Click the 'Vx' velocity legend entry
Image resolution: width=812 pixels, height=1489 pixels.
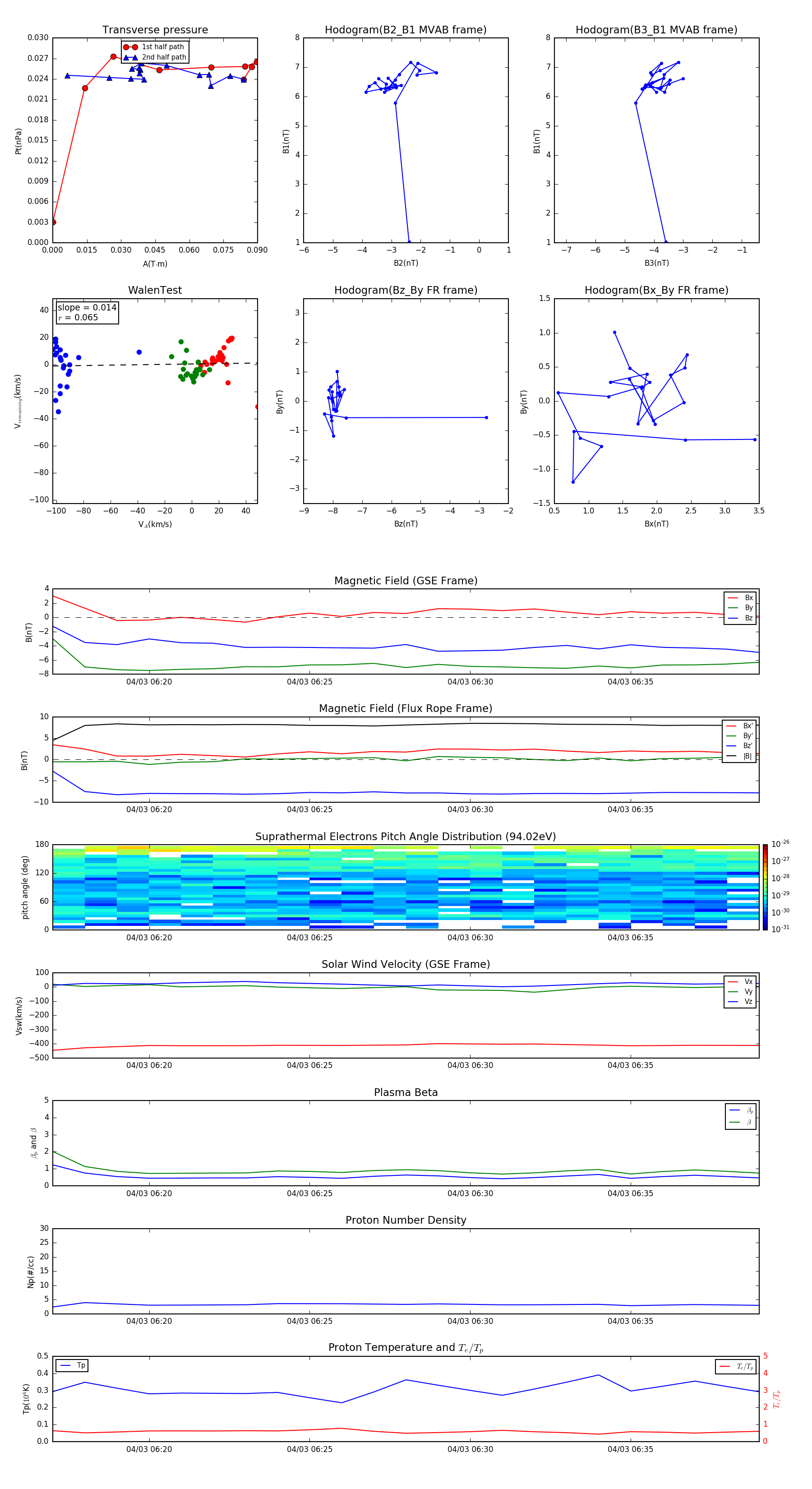tap(741, 981)
